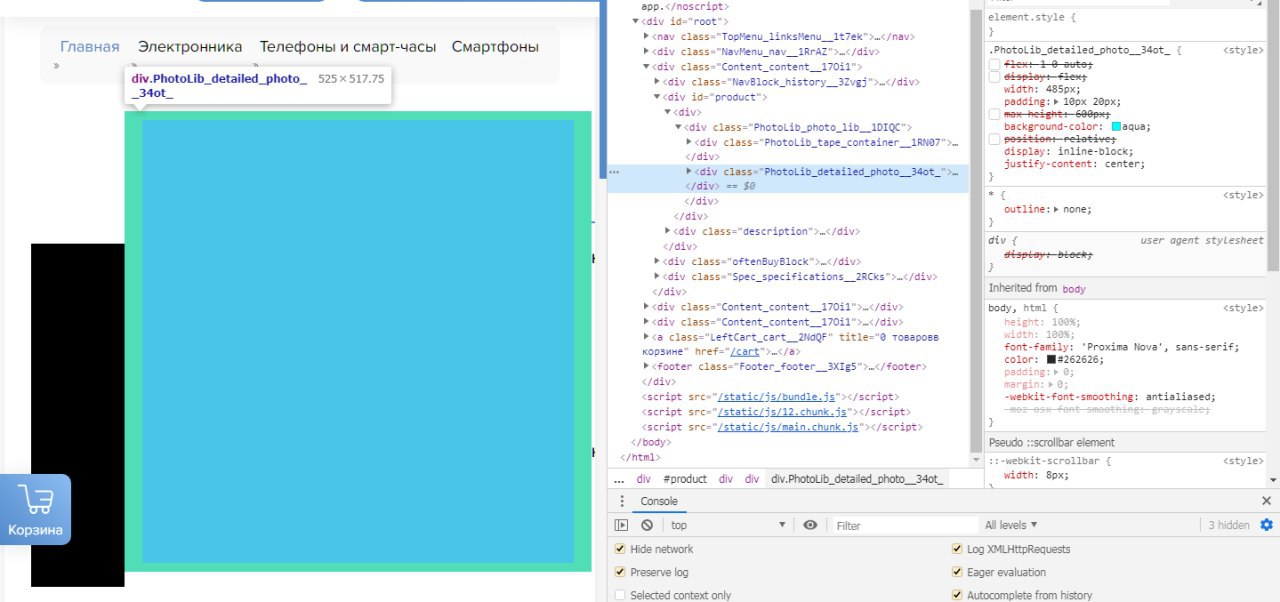Toggle the Preserve log checkbox
Image resolution: width=1280 pixels, height=602 pixels.
(620, 572)
